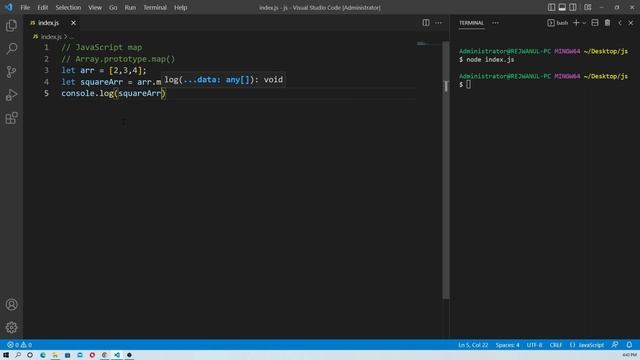This screenshot has width=640, height=360.
Task: Click the red record icon in taskbar
Action: point(92,355)
